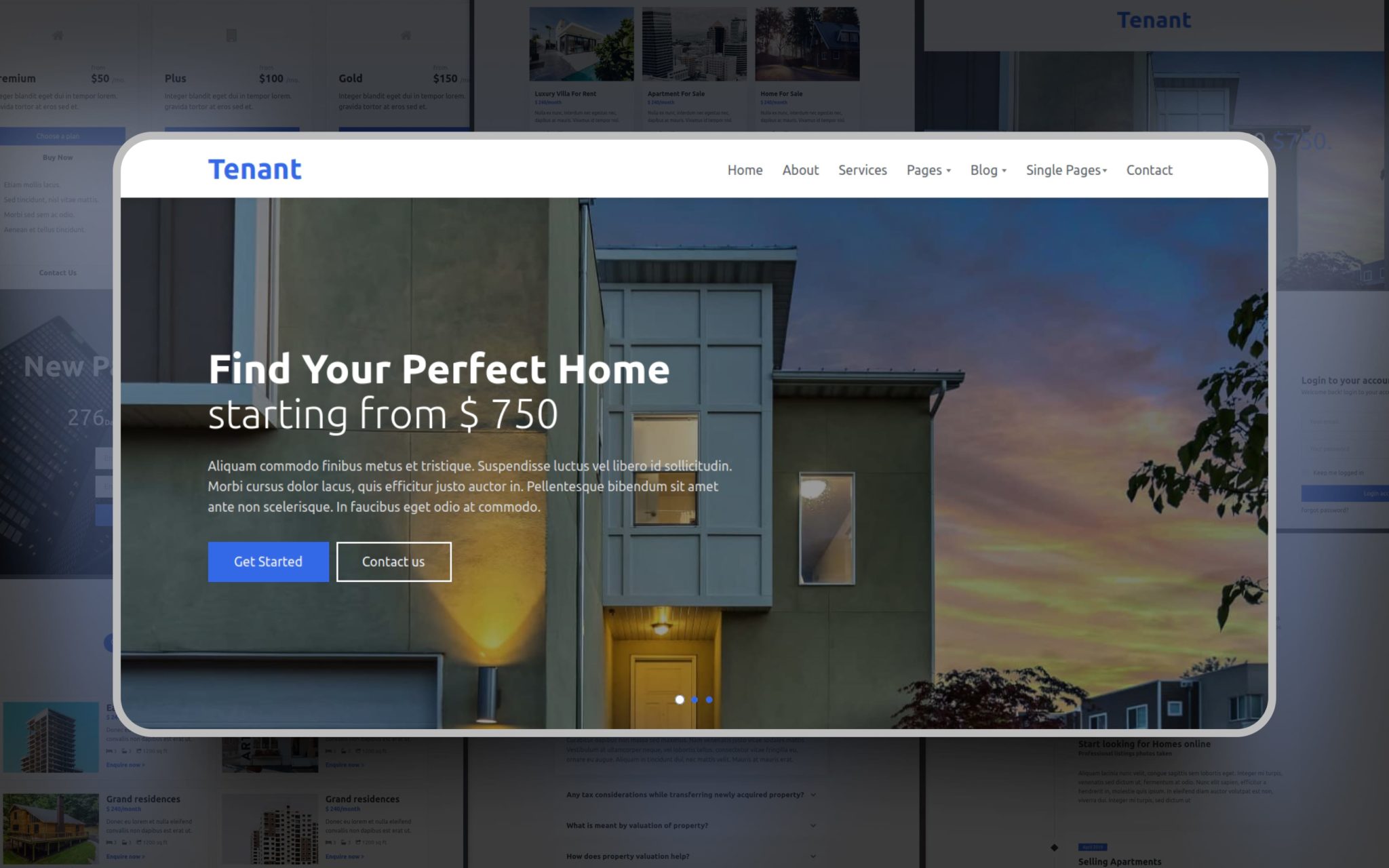1389x868 pixels.
Task: Click the forgot password? link
Action: pos(1325,510)
